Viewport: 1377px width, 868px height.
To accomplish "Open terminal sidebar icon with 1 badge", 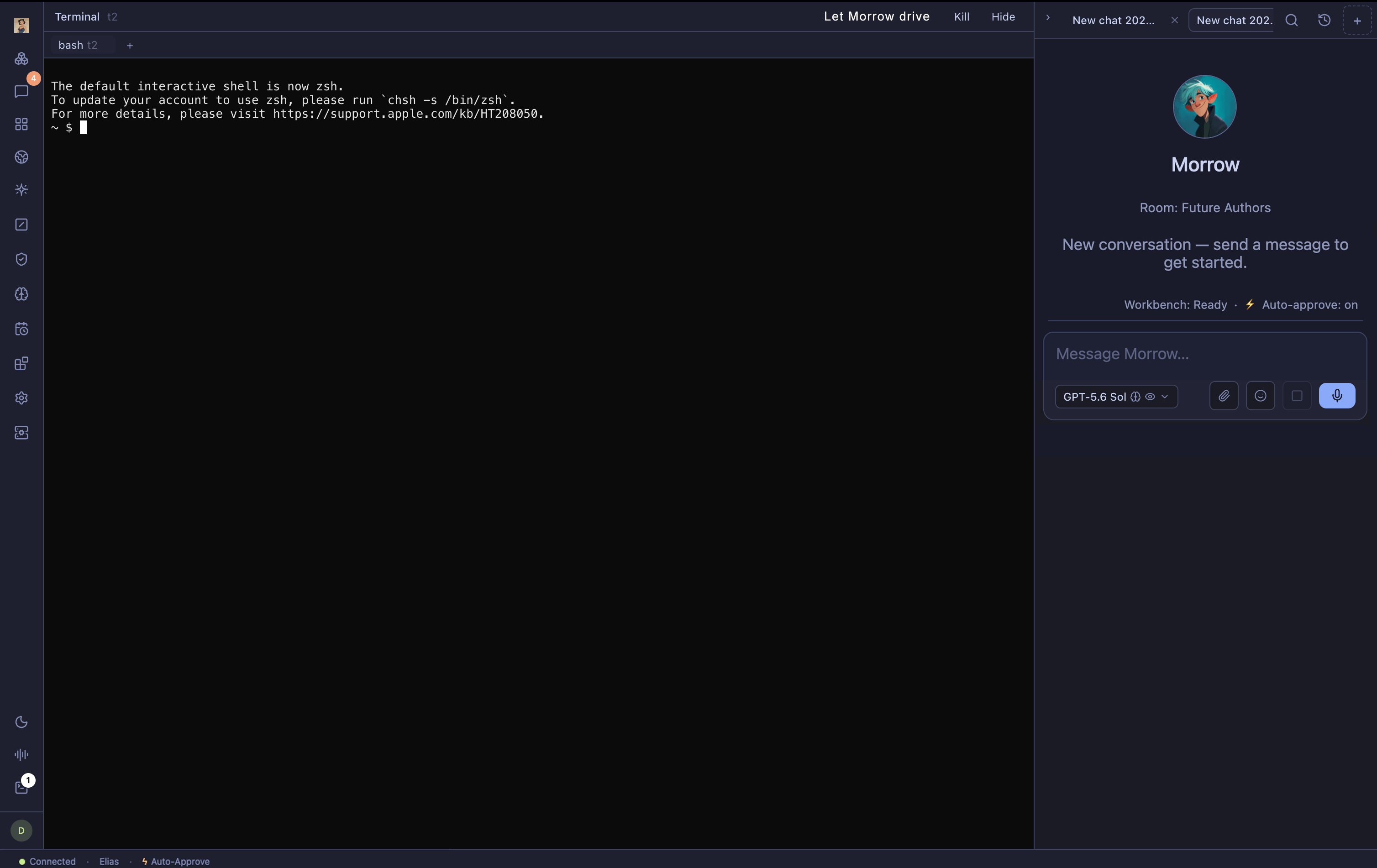I will pos(21,787).
